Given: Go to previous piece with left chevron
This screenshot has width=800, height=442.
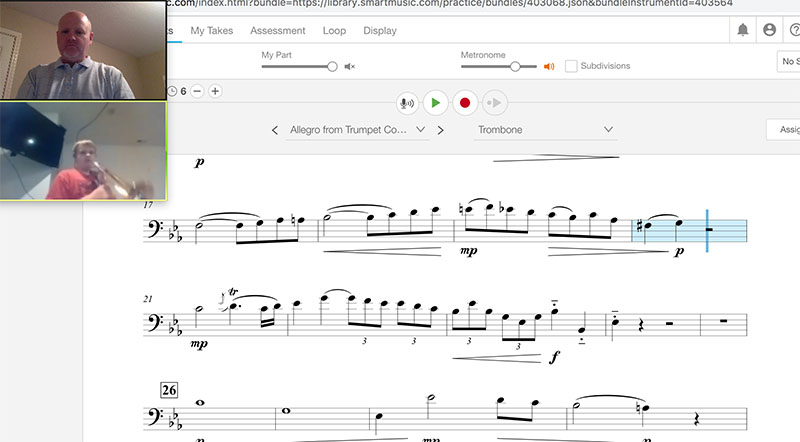Looking at the screenshot, I should pos(276,130).
